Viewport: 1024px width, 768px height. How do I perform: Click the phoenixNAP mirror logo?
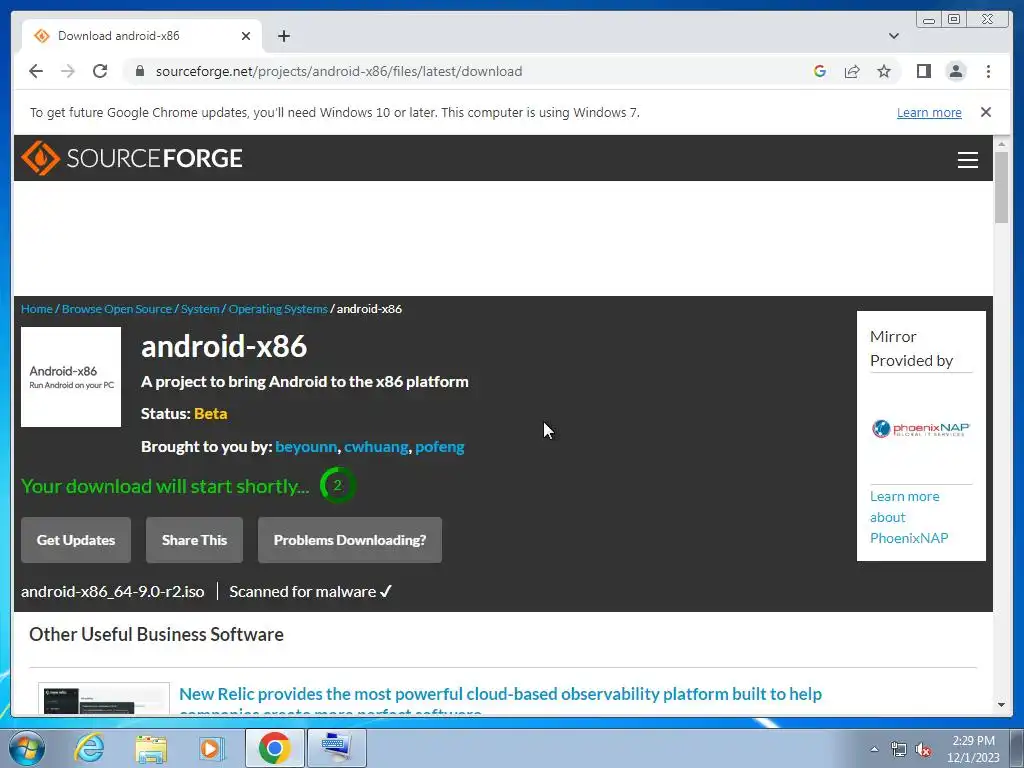coord(921,428)
